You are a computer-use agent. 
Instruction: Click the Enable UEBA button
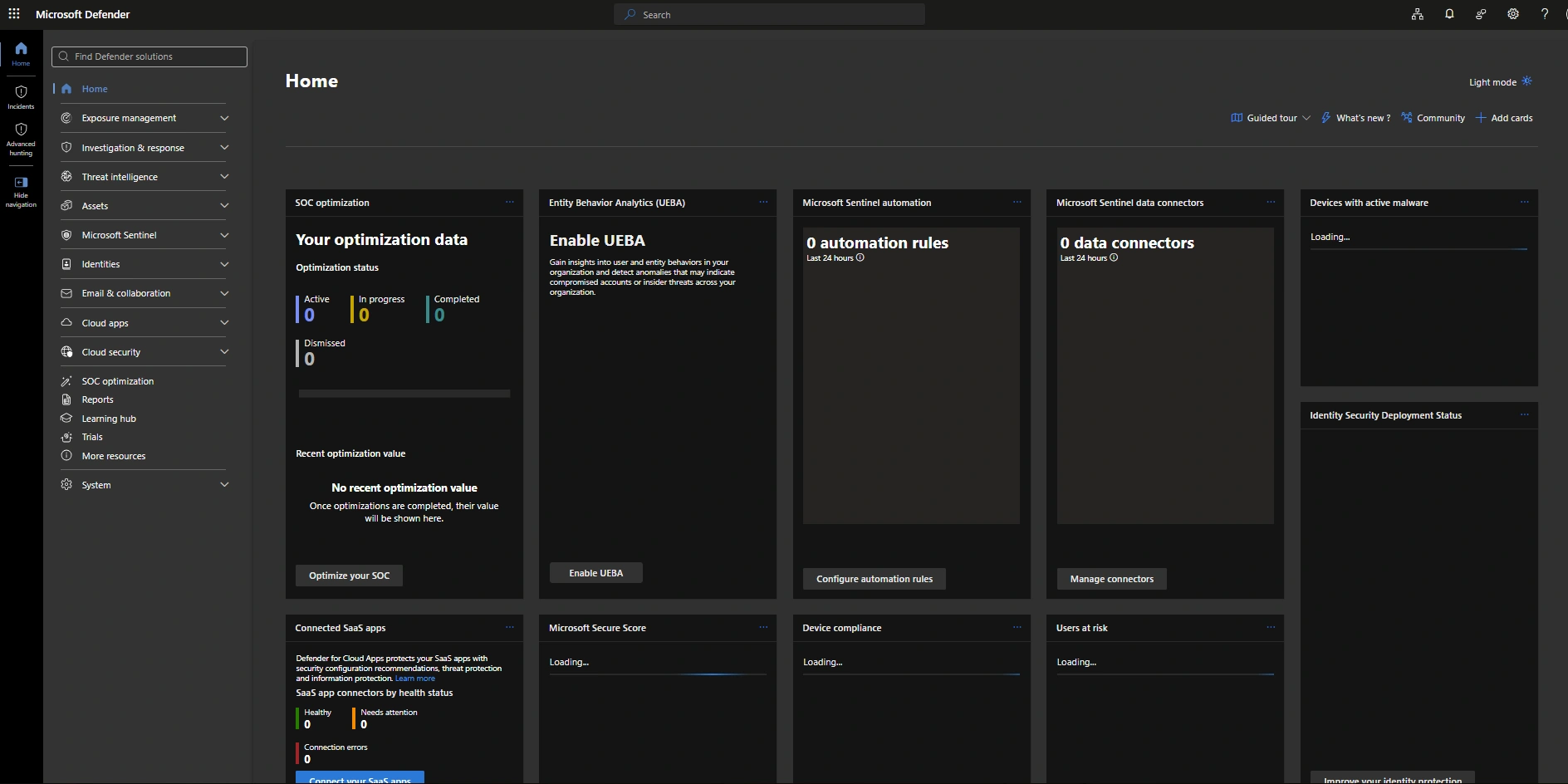click(x=595, y=573)
